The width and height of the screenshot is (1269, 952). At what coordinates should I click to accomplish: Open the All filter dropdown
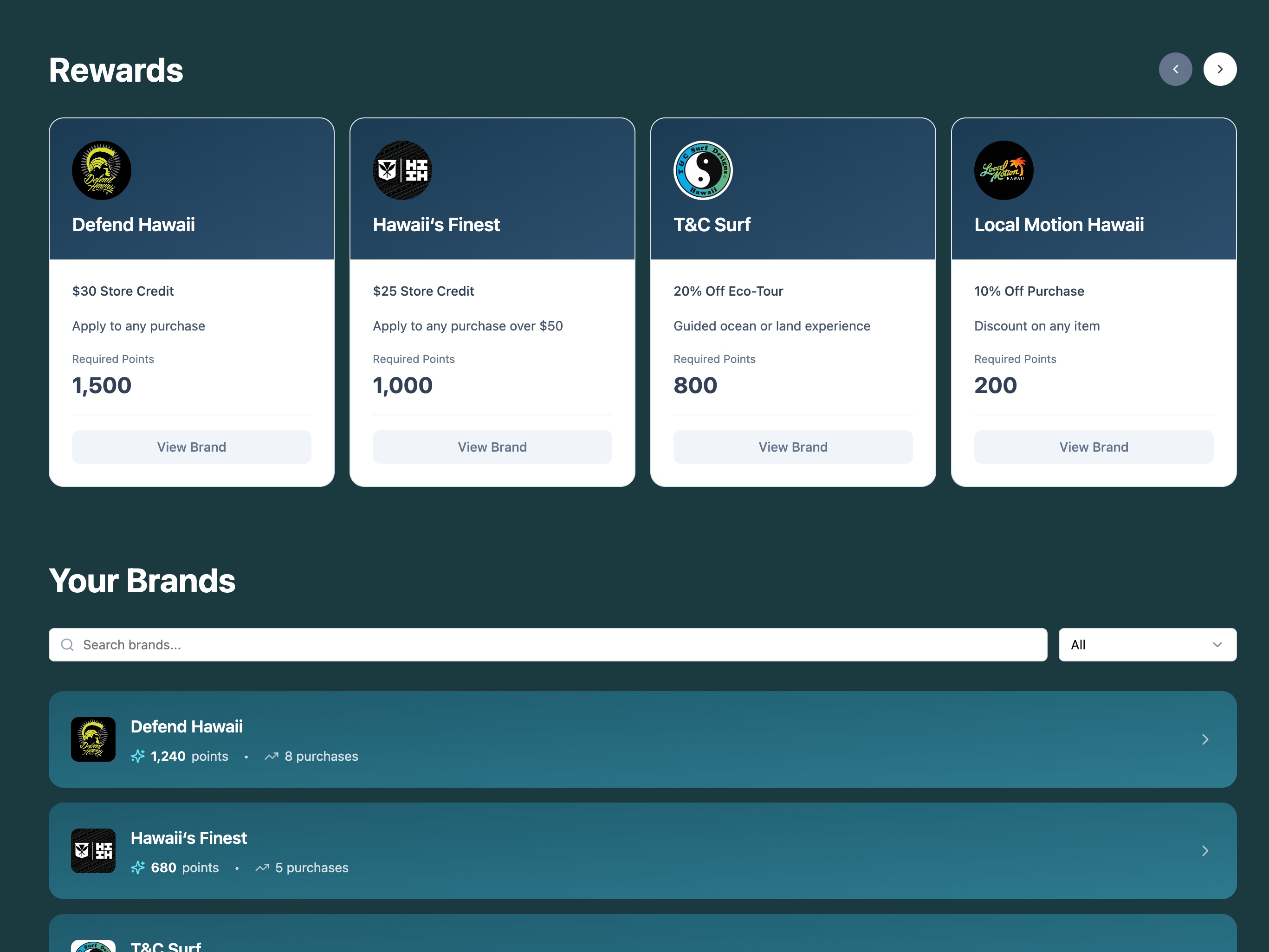click(1147, 644)
